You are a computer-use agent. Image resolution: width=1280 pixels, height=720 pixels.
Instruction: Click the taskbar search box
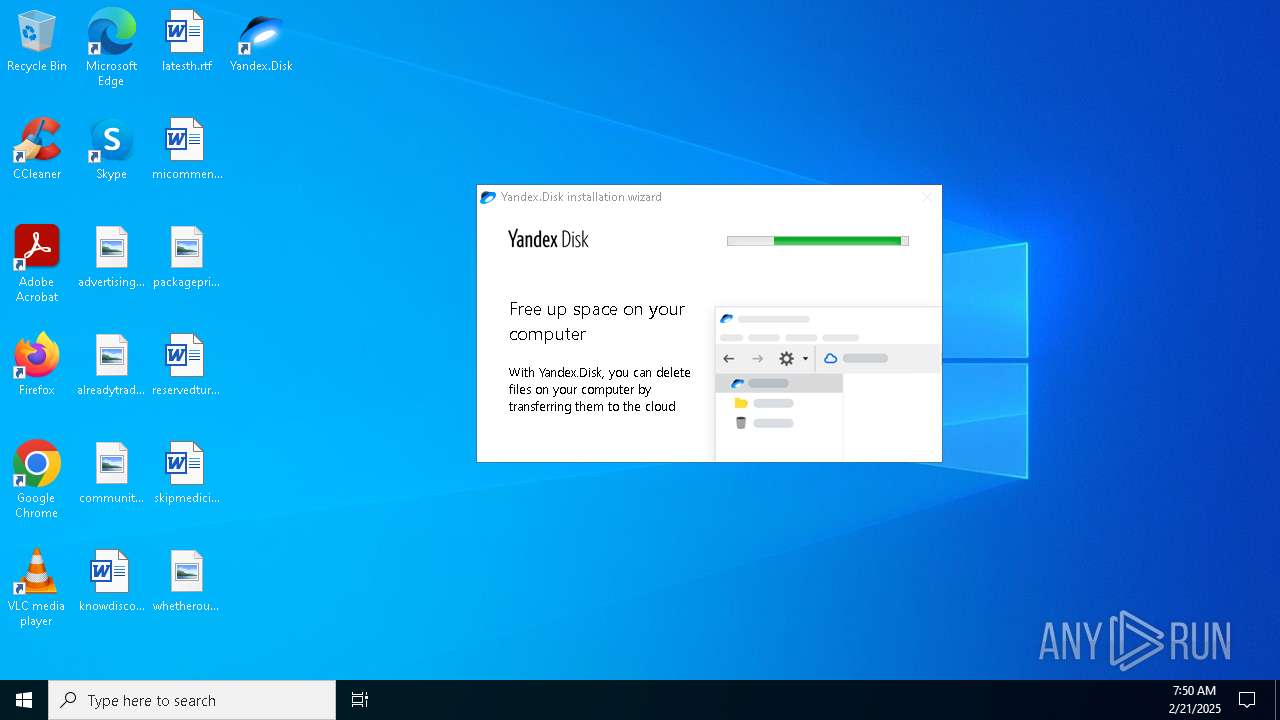pyautogui.click(x=192, y=700)
